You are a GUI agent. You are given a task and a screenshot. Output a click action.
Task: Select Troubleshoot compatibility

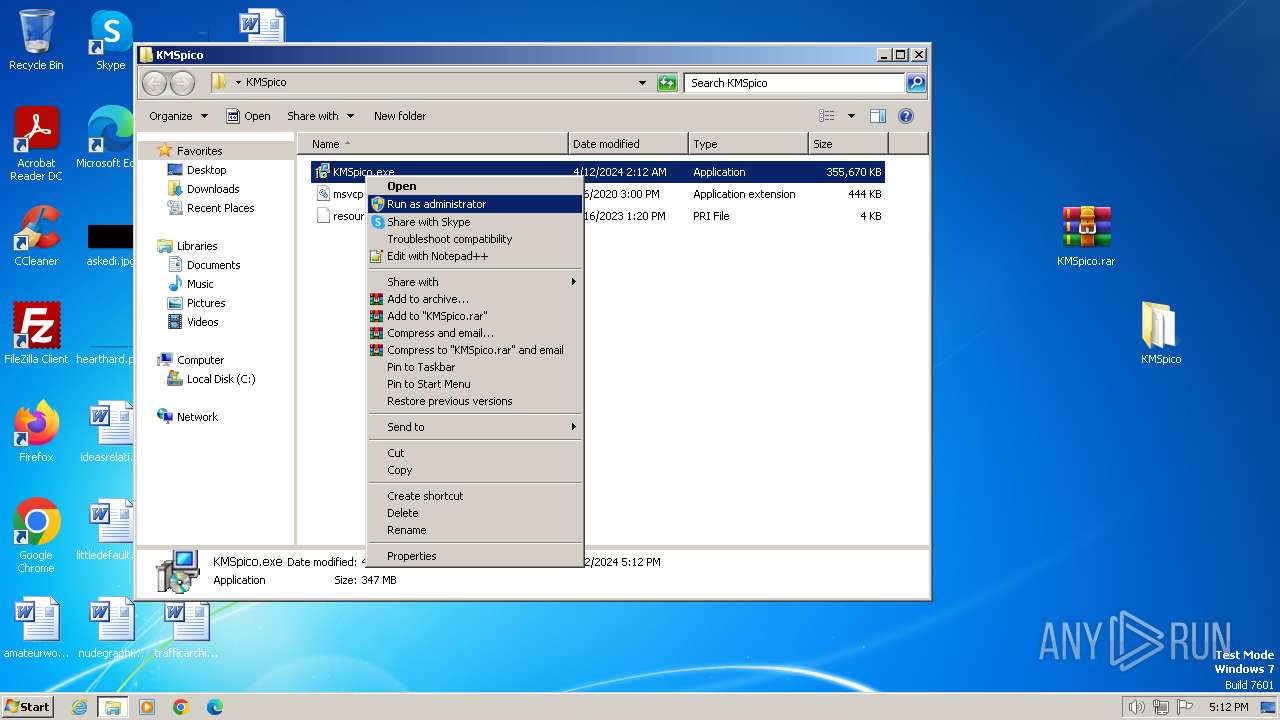[x=475, y=239]
